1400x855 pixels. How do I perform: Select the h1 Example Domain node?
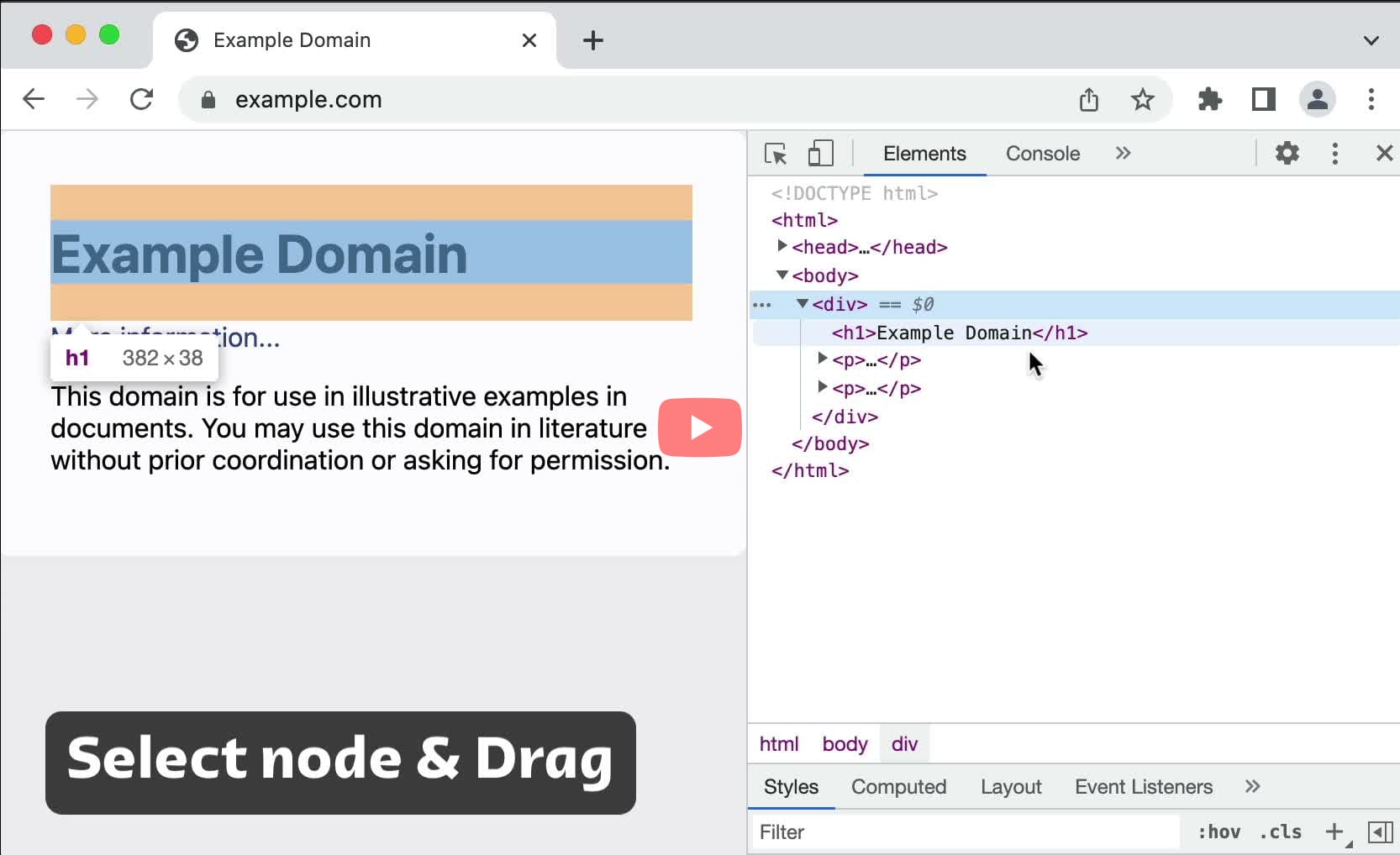(x=960, y=333)
